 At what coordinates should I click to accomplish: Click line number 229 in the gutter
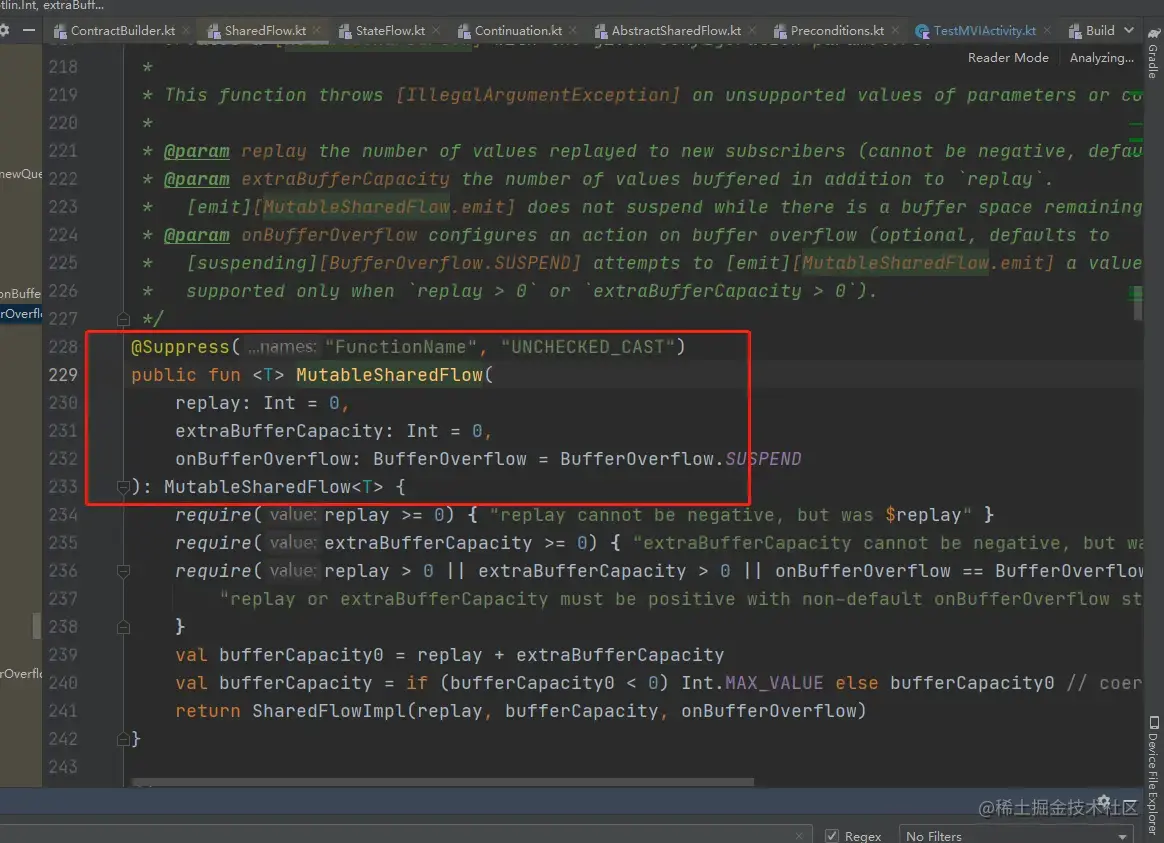point(63,374)
